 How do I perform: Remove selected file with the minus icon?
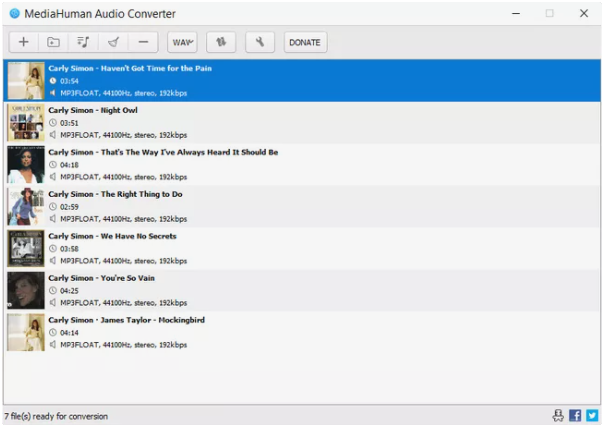pos(143,42)
